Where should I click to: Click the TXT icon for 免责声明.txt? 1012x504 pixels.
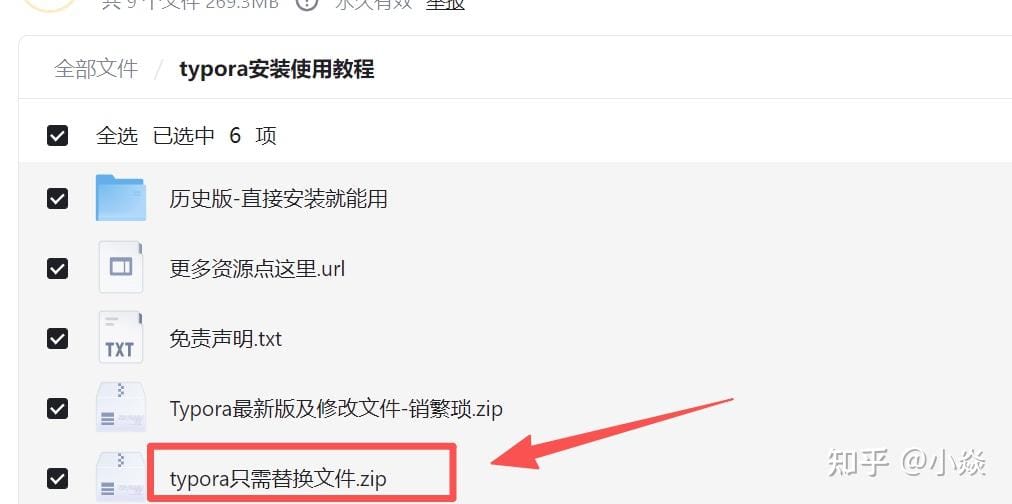coord(121,338)
